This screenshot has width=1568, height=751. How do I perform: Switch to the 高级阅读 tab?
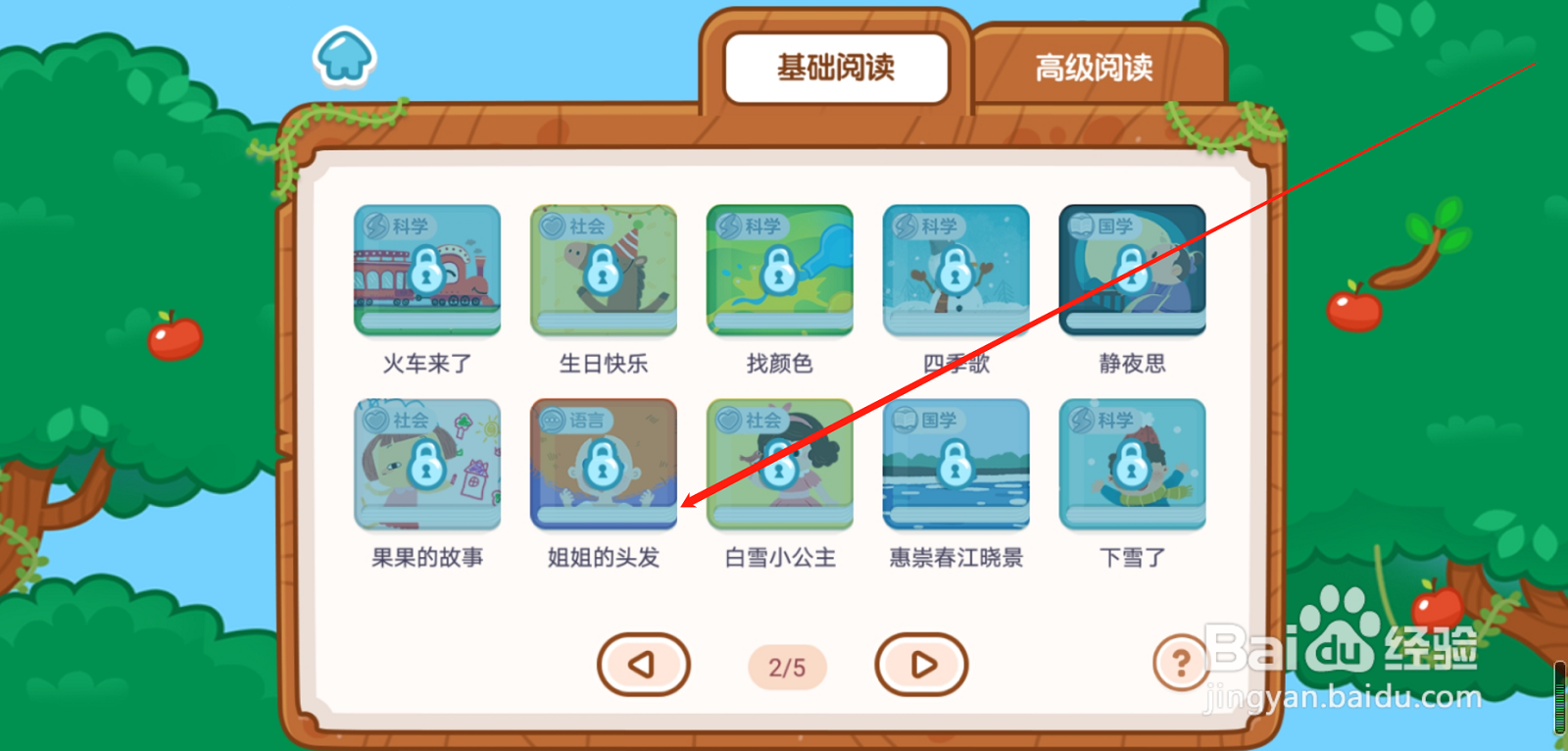click(x=1095, y=68)
